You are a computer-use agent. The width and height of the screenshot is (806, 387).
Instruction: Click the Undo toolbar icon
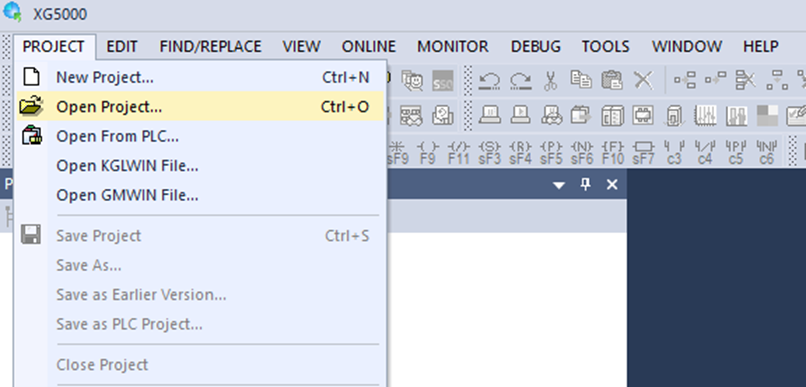click(489, 81)
